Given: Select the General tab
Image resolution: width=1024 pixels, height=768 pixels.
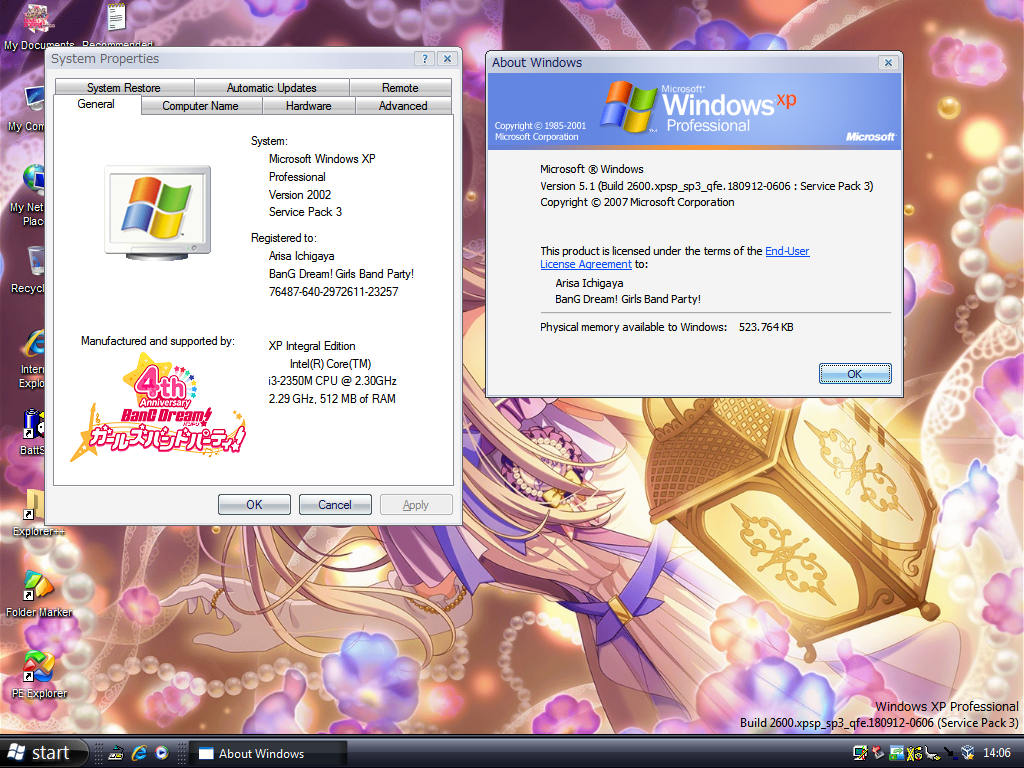Looking at the screenshot, I should tap(96, 104).
